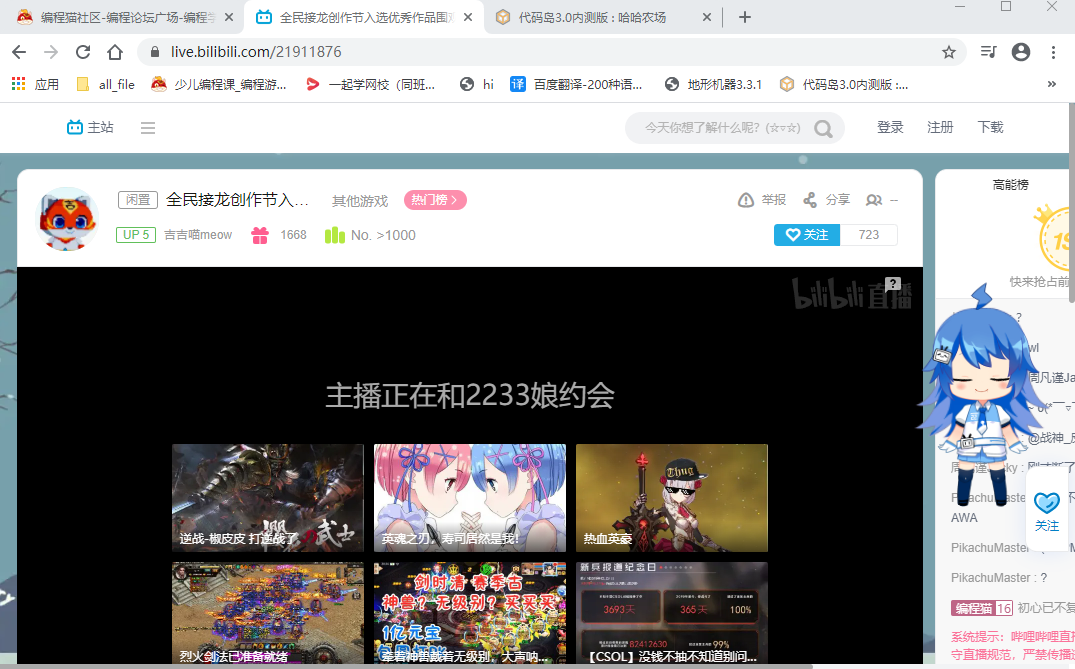Open the browser home page
The width and height of the screenshot is (1075, 669).
[x=115, y=52]
